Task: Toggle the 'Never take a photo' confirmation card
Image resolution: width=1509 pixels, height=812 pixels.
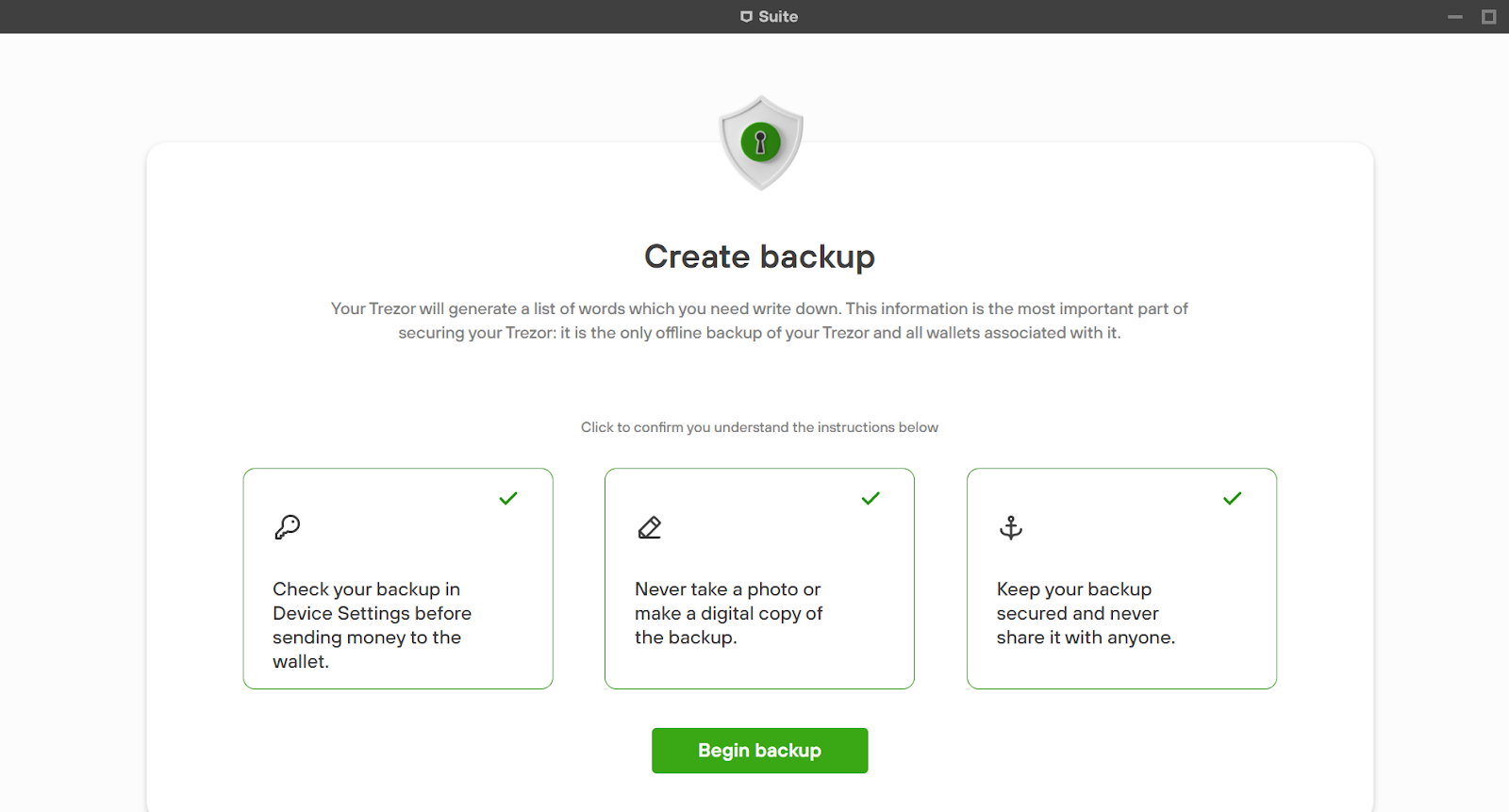Action: tap(759, 578)
